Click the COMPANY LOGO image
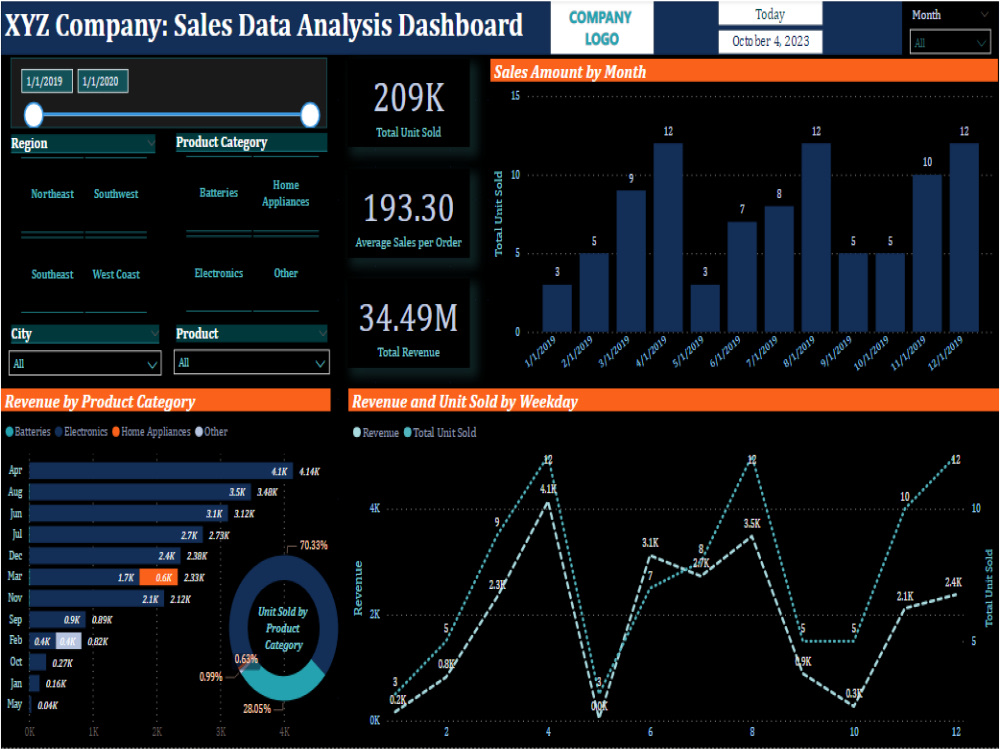 click(x=600, y=27)
